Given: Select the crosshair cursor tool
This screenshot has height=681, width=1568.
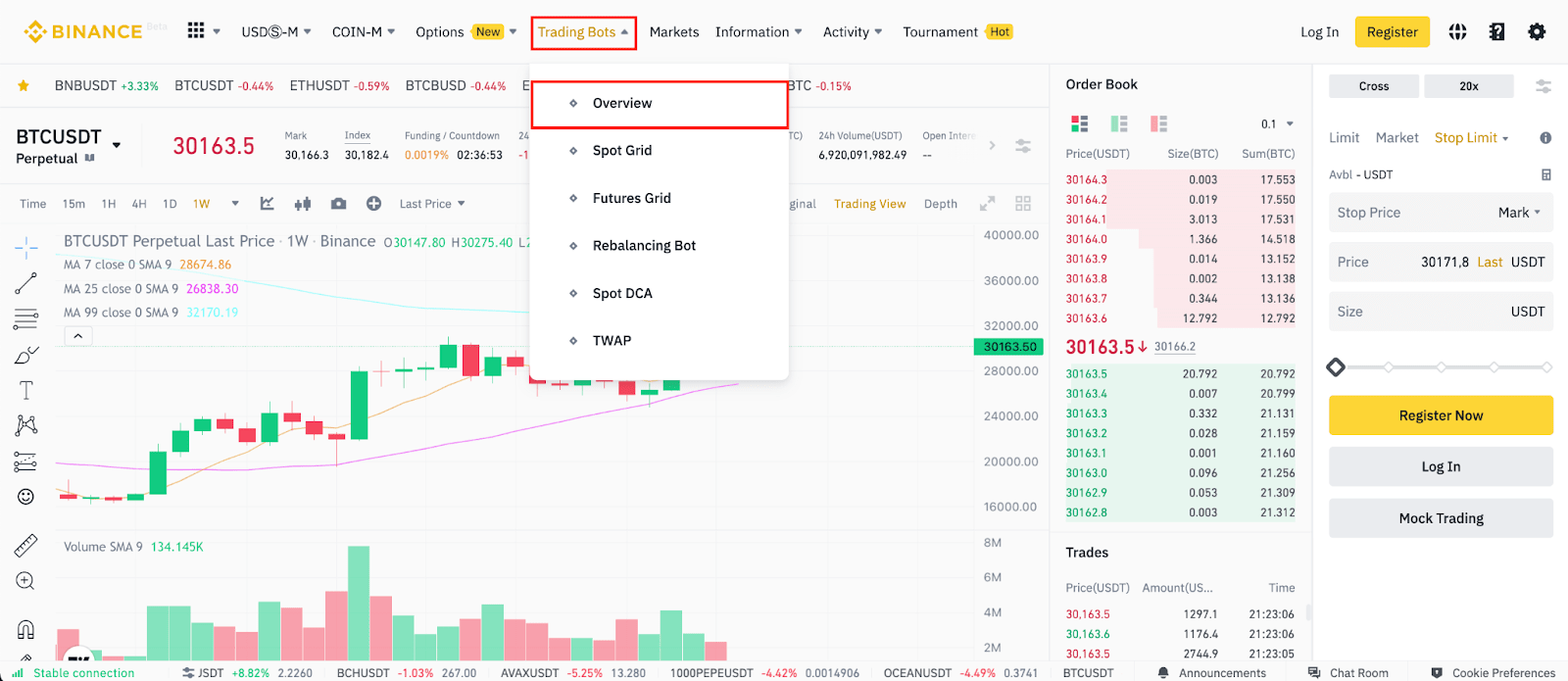Looking at the screenshot, I should click(x=26, y=247).
